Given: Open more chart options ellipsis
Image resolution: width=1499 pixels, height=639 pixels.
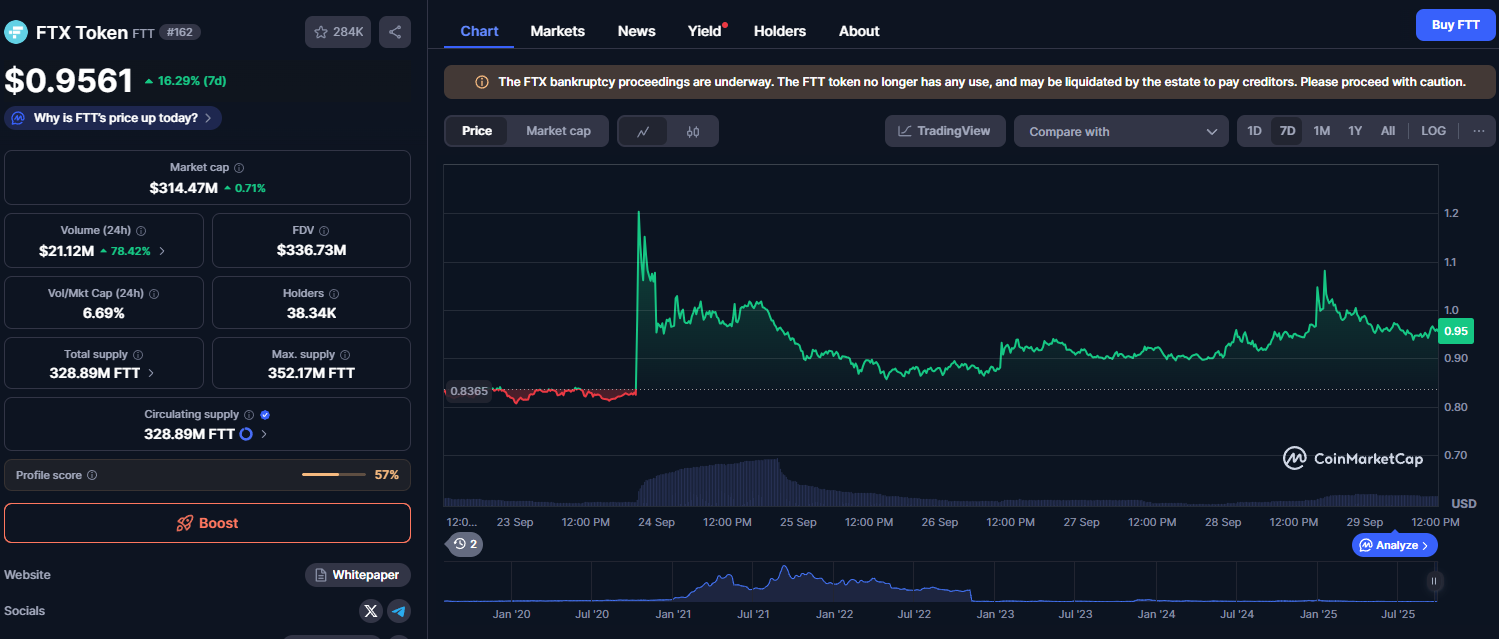Looking at the screenshot, I should point(1478,131).
